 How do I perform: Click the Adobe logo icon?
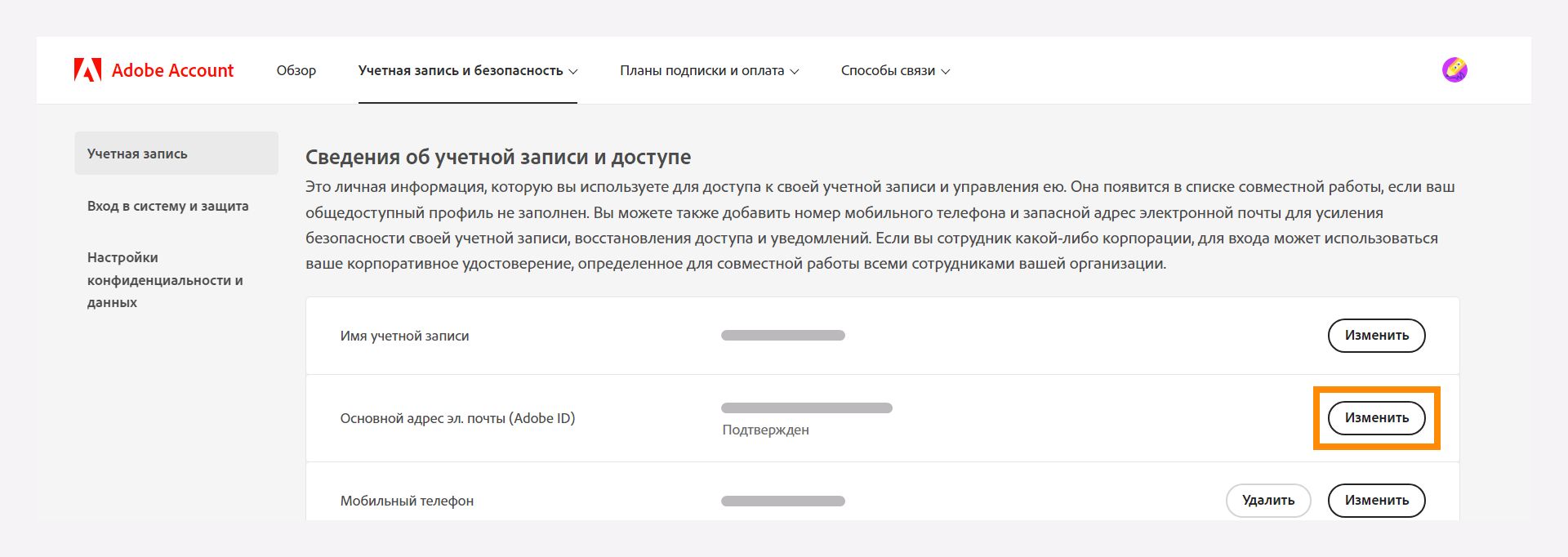tap(88, 69)
